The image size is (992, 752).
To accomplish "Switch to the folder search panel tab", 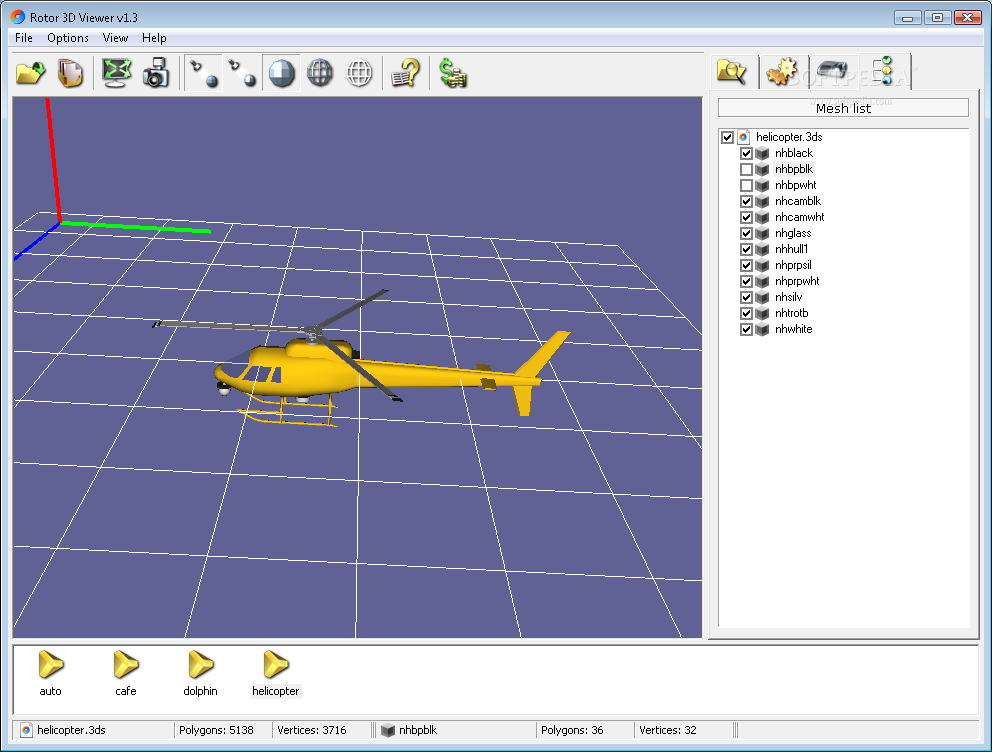I will pos(732,71).
